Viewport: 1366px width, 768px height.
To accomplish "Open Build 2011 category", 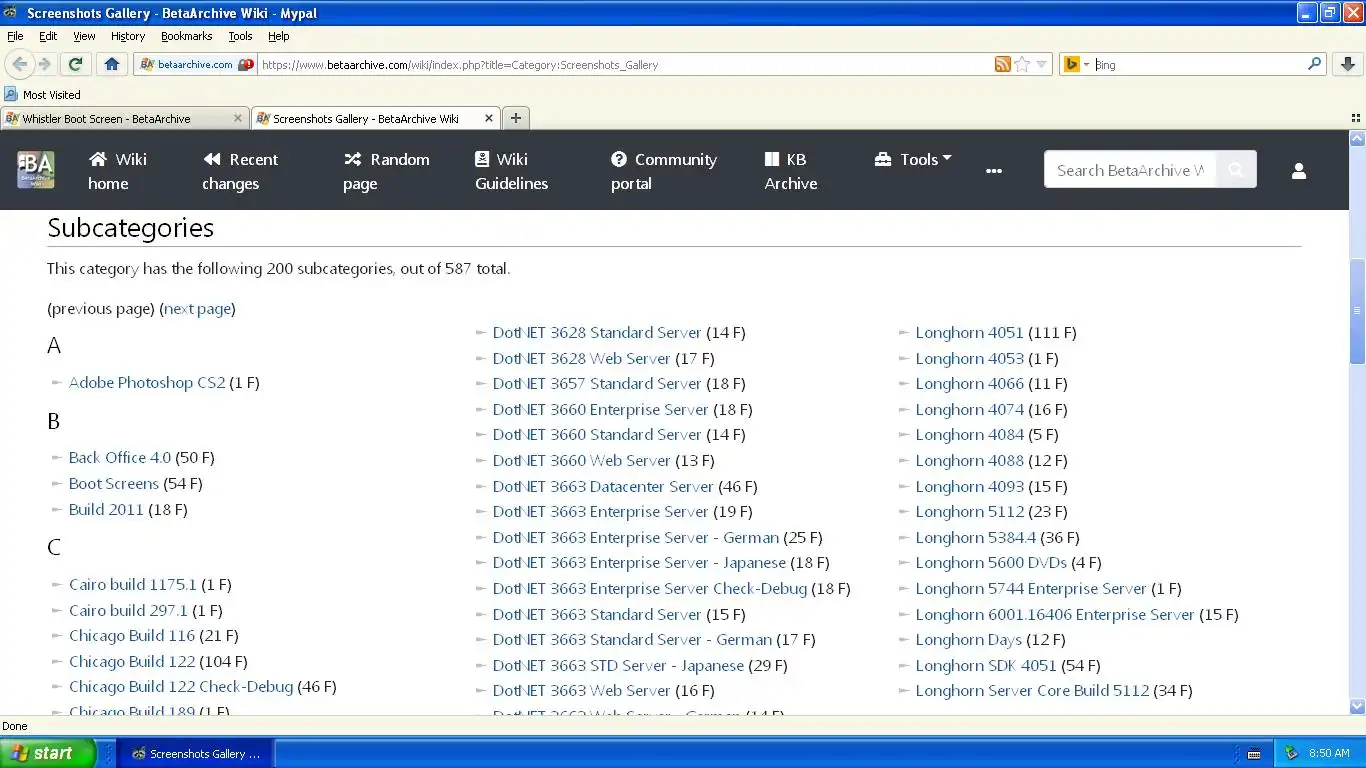I will click(x=106, y=510).
